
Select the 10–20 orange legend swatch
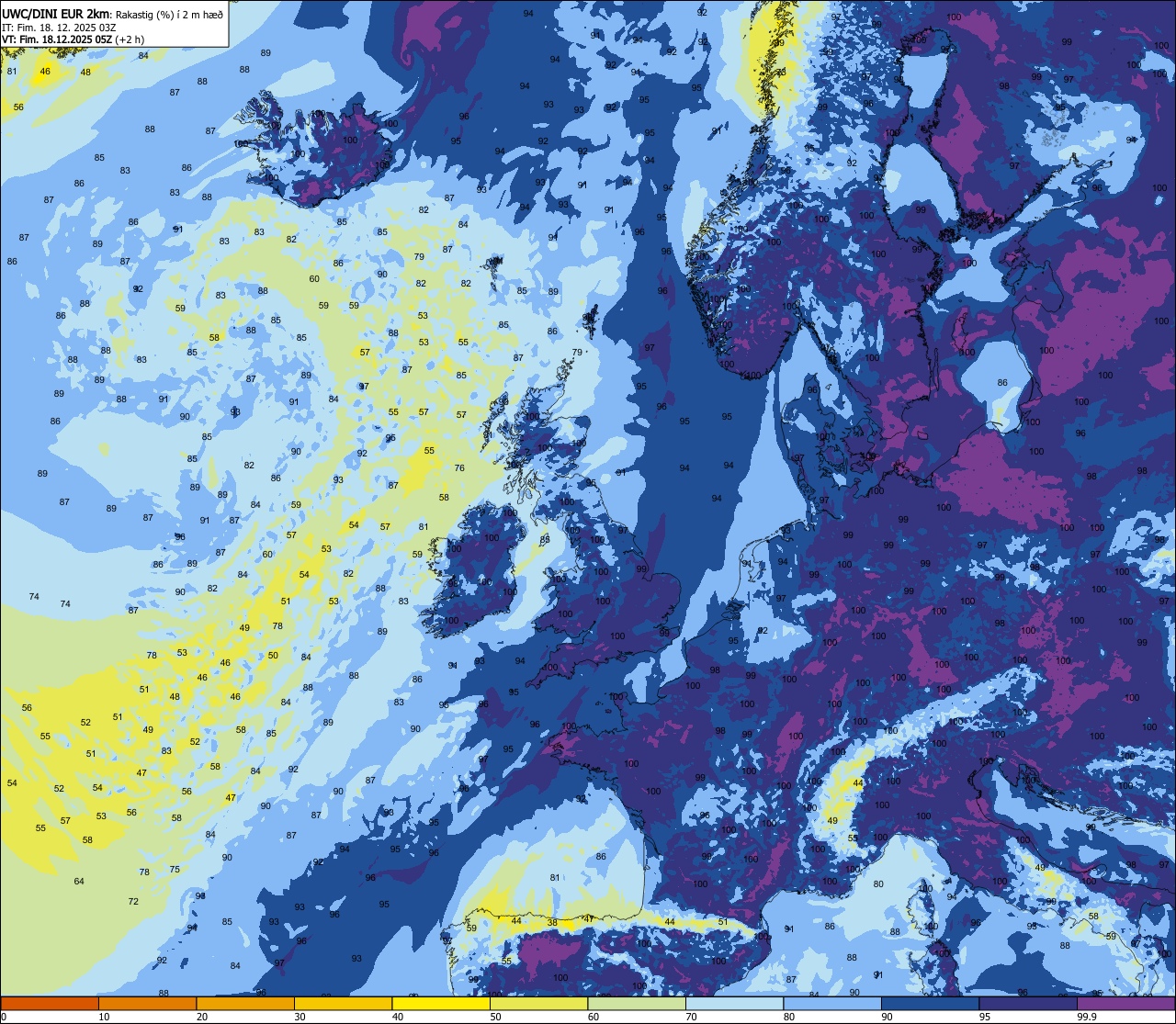point(147,1003)
